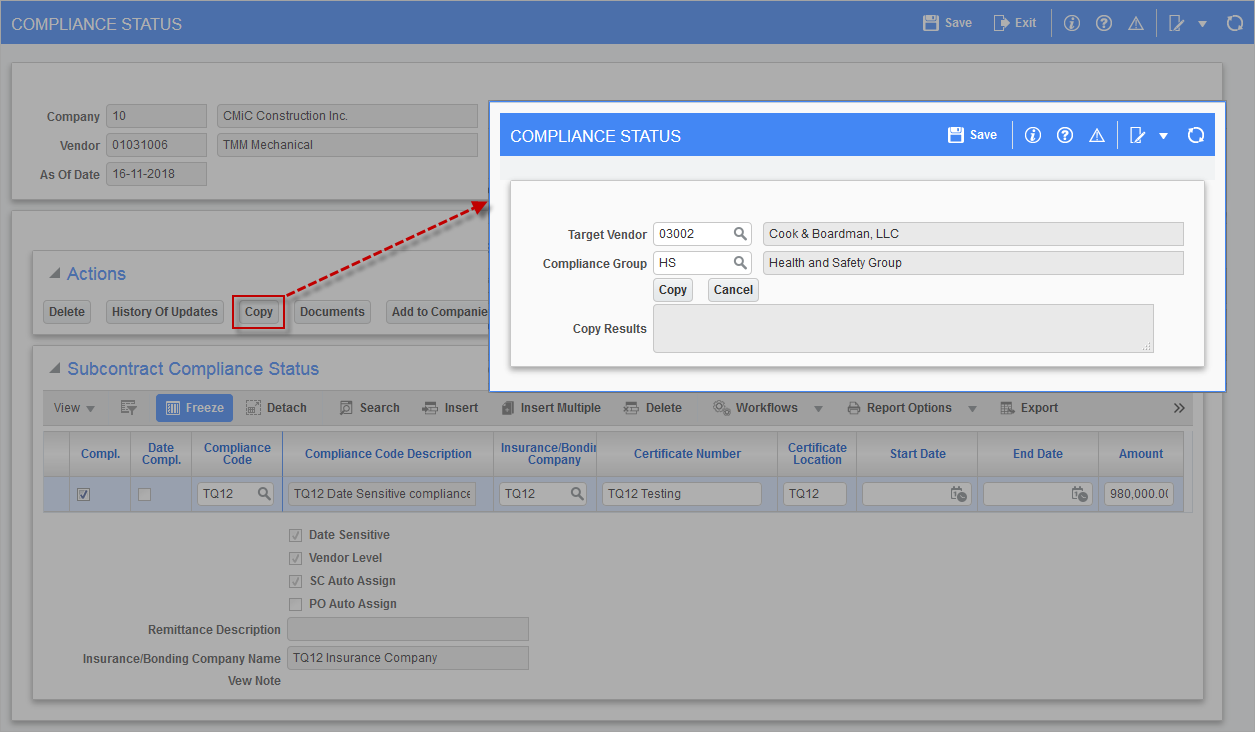Click the Start Date calendar picker icon
The height and width of the screenshot is (732, 1255).
tap(959, 493)
